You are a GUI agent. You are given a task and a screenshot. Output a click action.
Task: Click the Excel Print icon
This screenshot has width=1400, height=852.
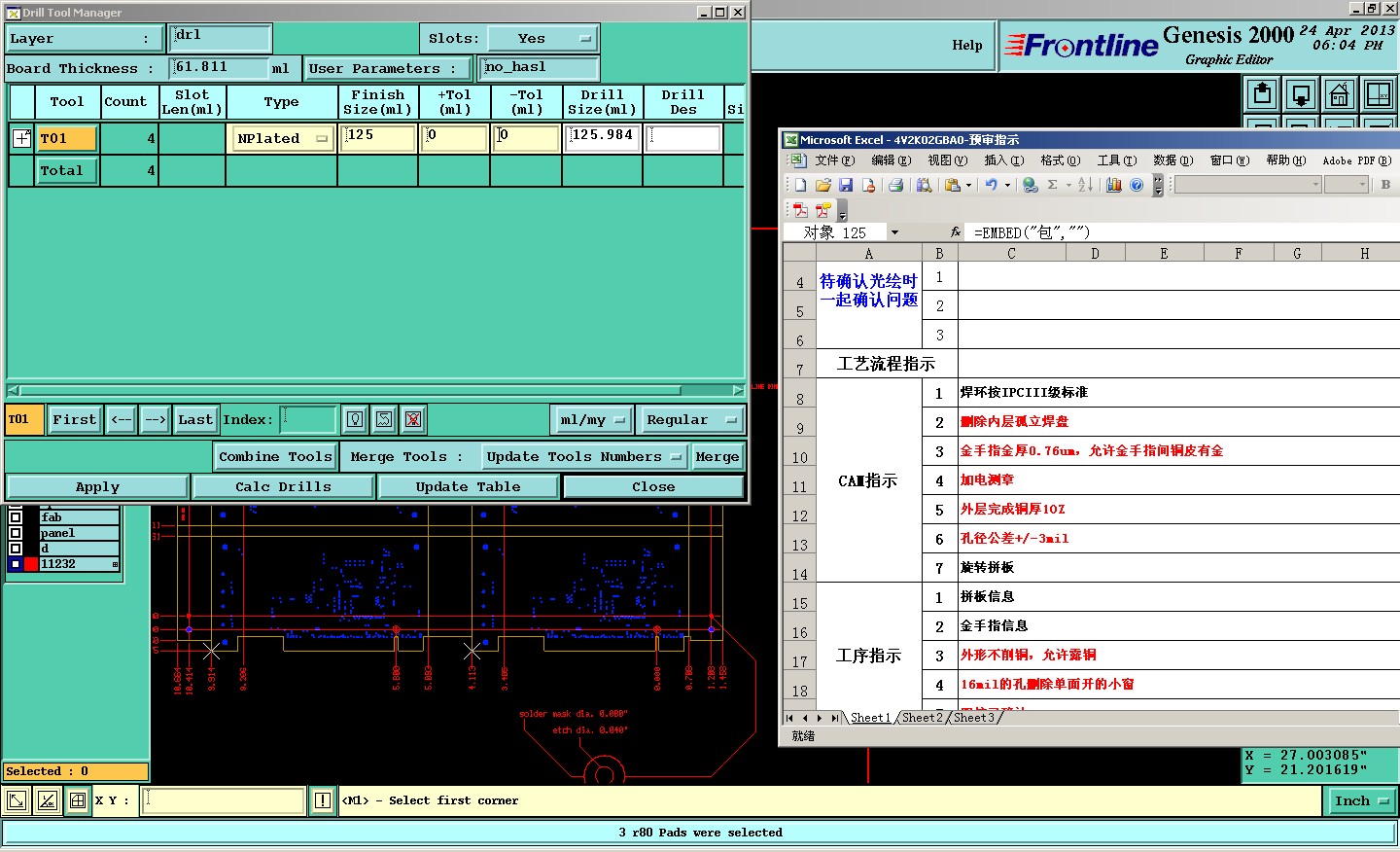point(895,185)
